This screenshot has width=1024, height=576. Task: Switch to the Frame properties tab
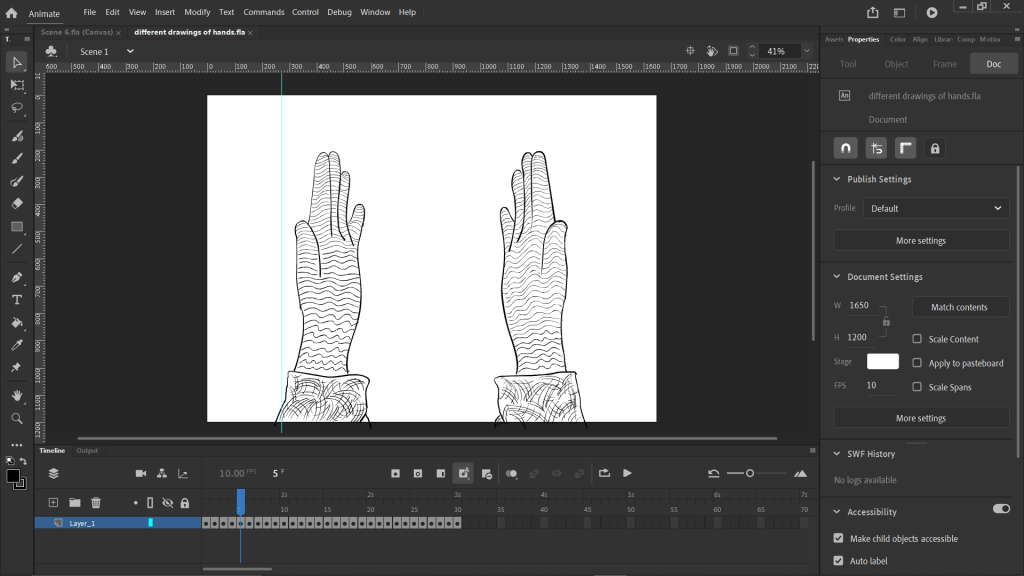coord(944,64)
